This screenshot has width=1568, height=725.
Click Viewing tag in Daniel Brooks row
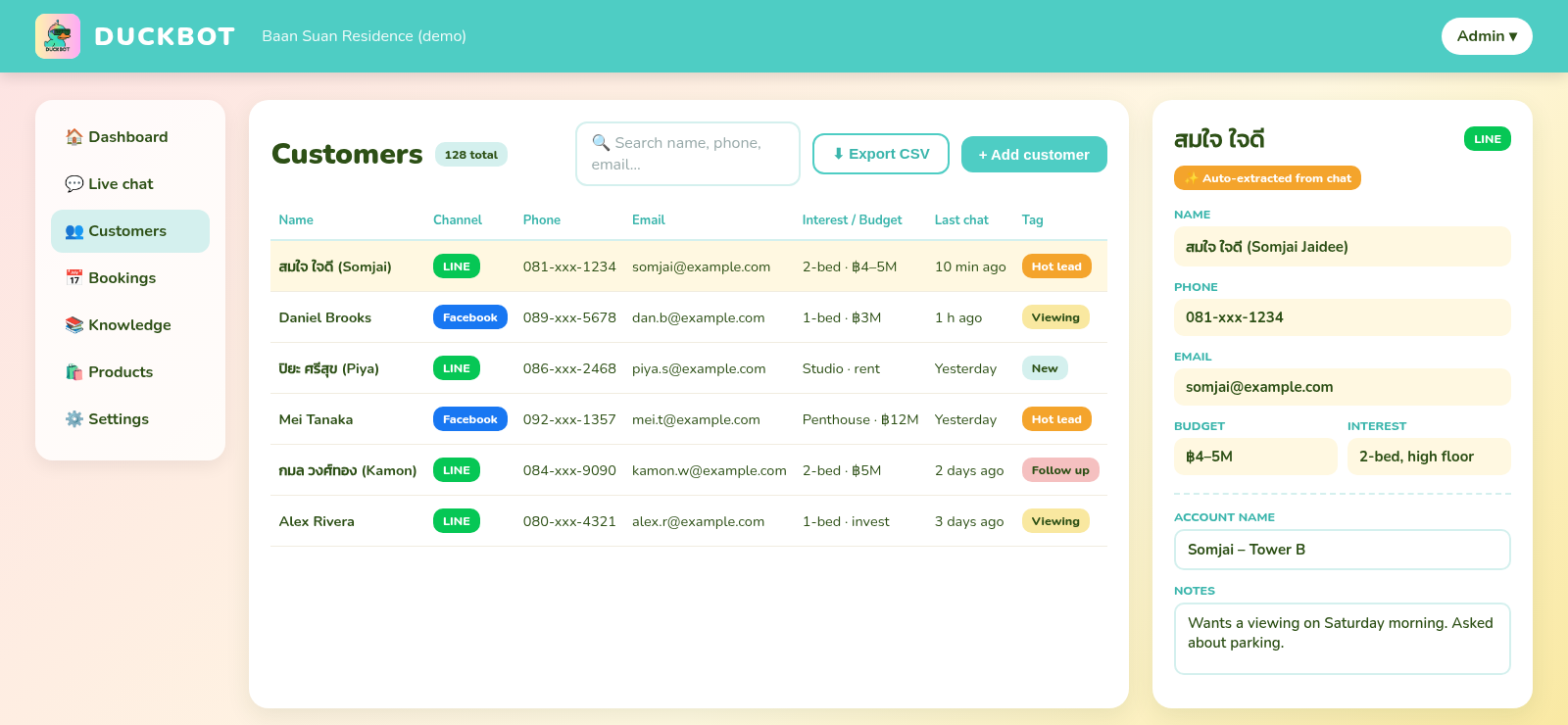coord(1055,317)
